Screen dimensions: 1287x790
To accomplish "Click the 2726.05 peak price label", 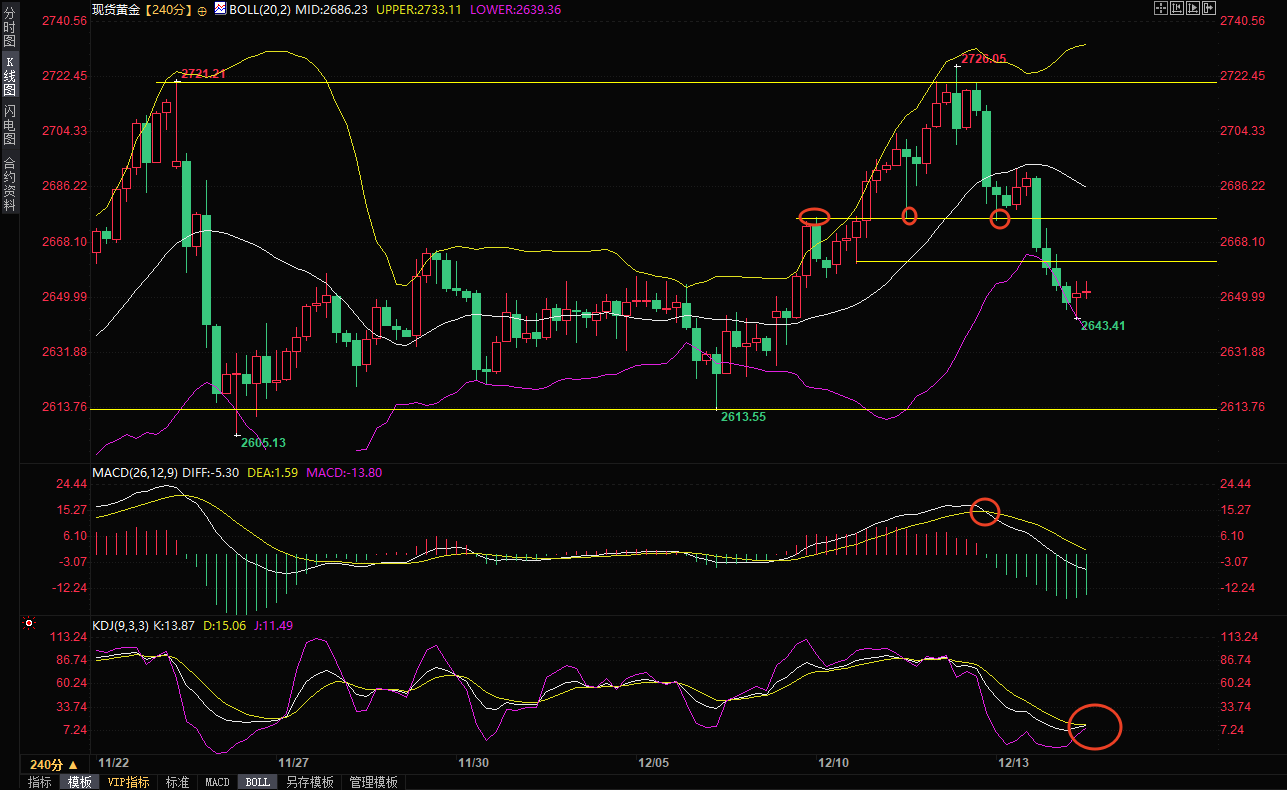I will tap(984, 59).
